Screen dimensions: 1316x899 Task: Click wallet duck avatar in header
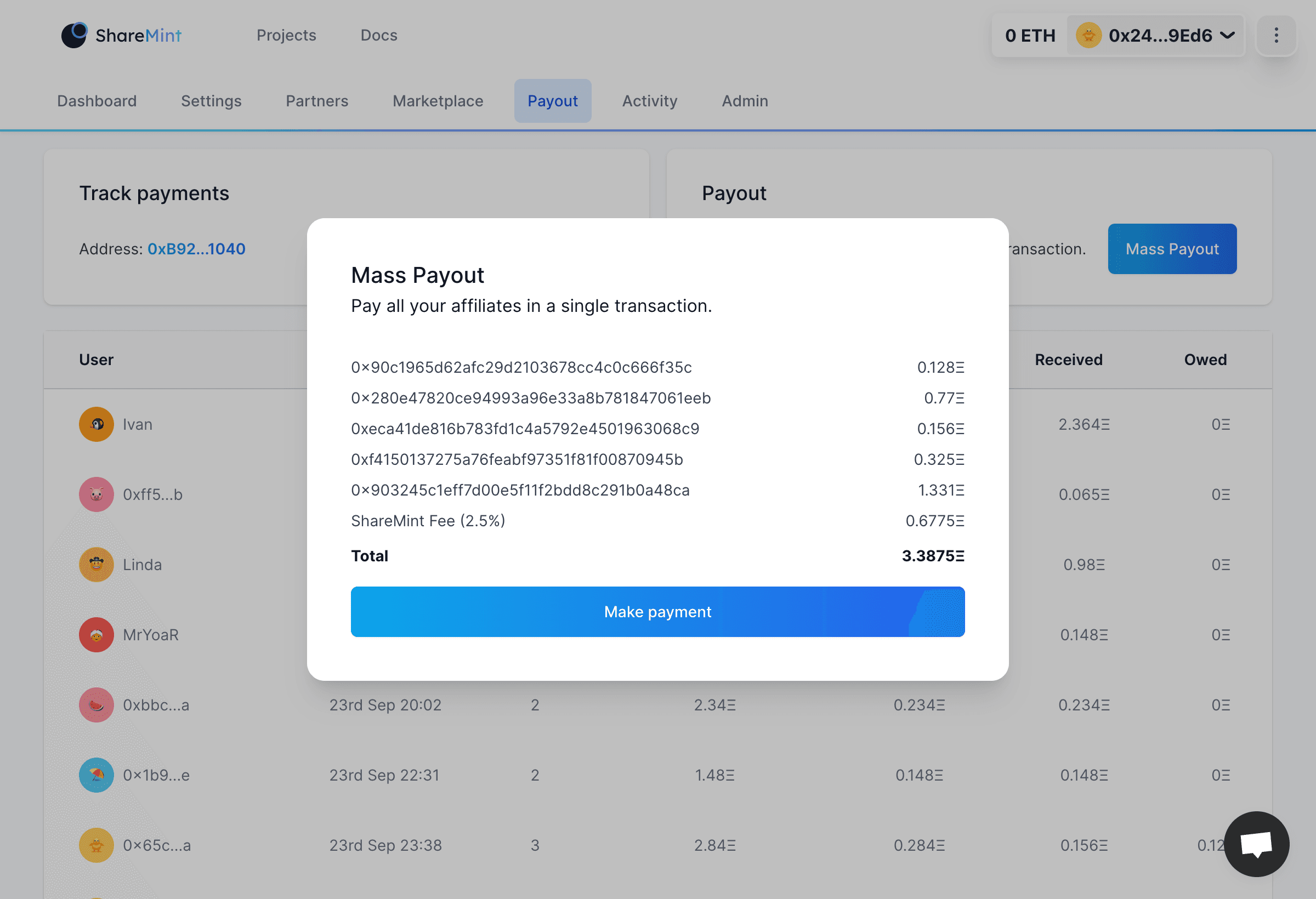tap(1088, 36)
